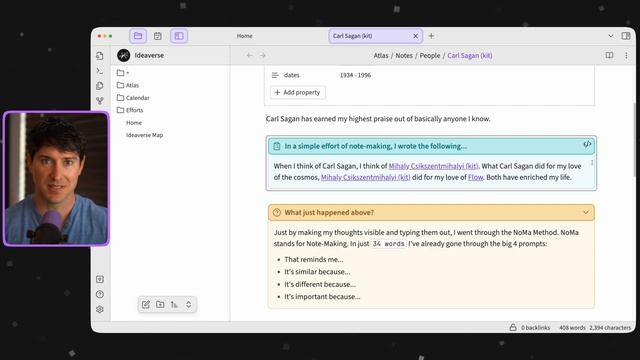Screen dimensions: 640x360
Task: Click bullet text That reminds me...
Action: click(x=314, y=259)
